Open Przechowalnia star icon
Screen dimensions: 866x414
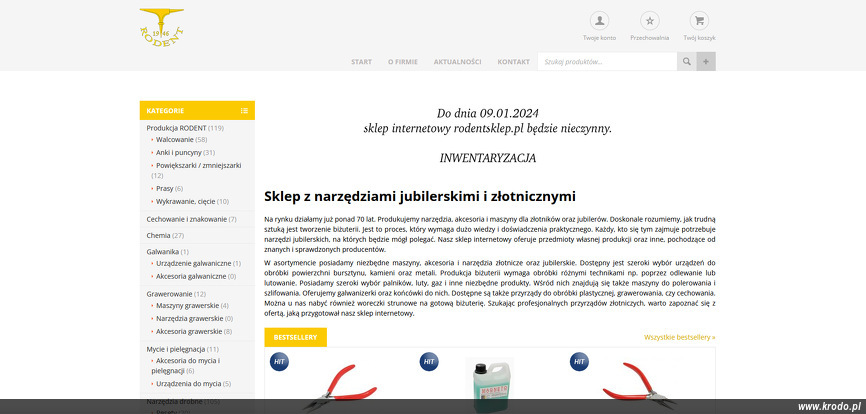coord(650,21)
